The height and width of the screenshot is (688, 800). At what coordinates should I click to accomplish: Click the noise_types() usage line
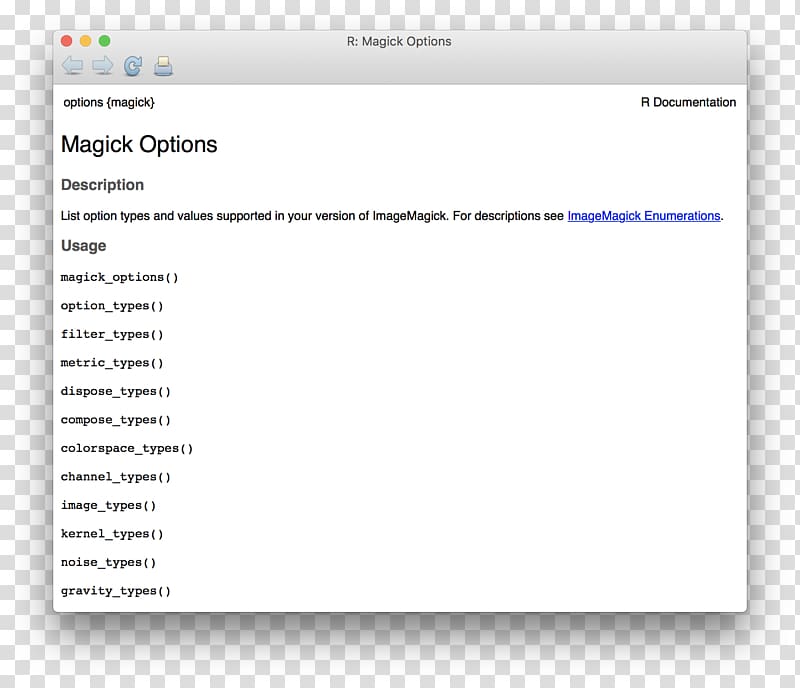pyautogui.click(x=108, y=563)
